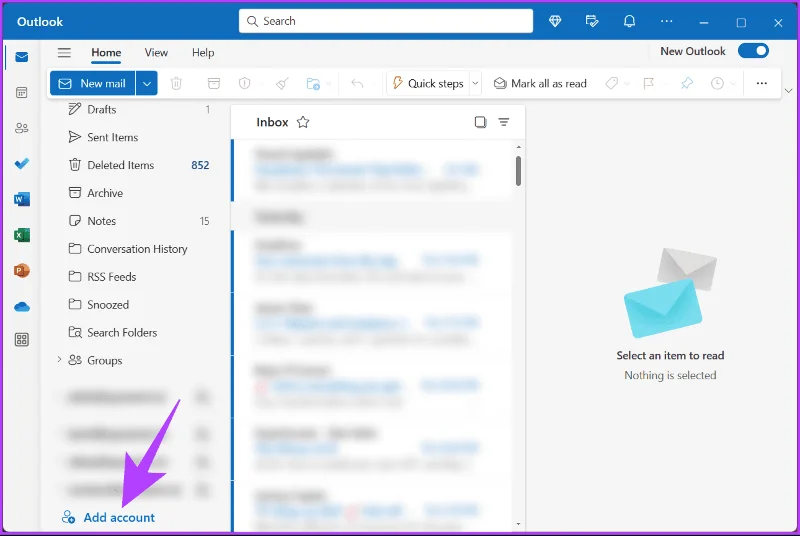Launch Excel from the app rail

coord(21,235)
